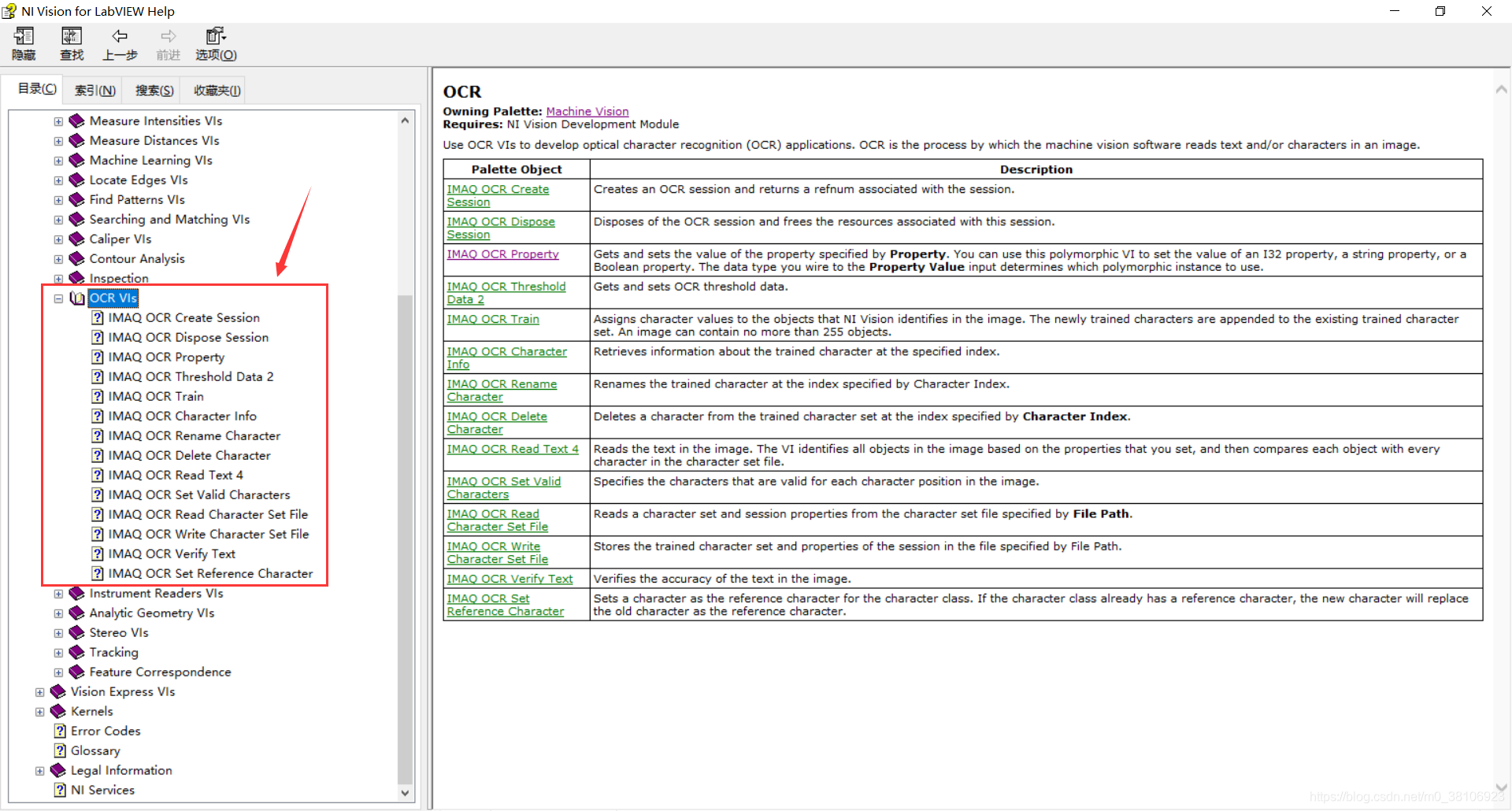Viewport: 1512px width, 811px height.
Task: Click the tree scrollbar down arrow
Action: coord(405,793)
